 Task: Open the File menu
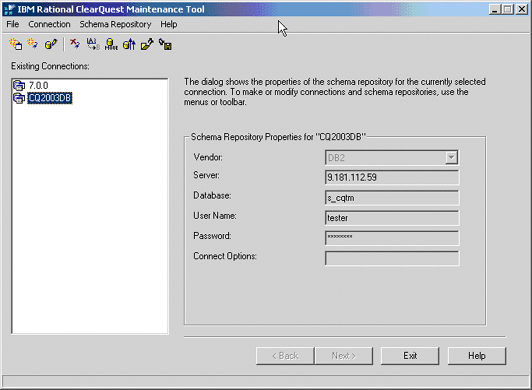13,24
